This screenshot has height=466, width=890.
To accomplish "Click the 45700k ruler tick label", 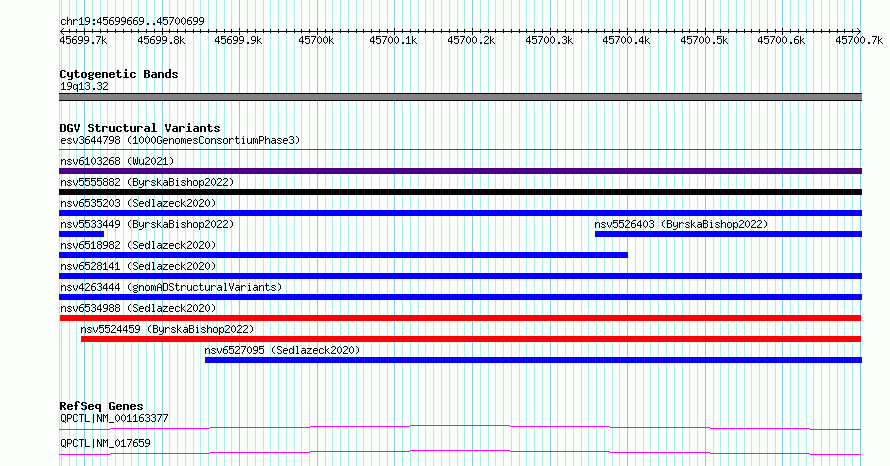I will 316,40.
